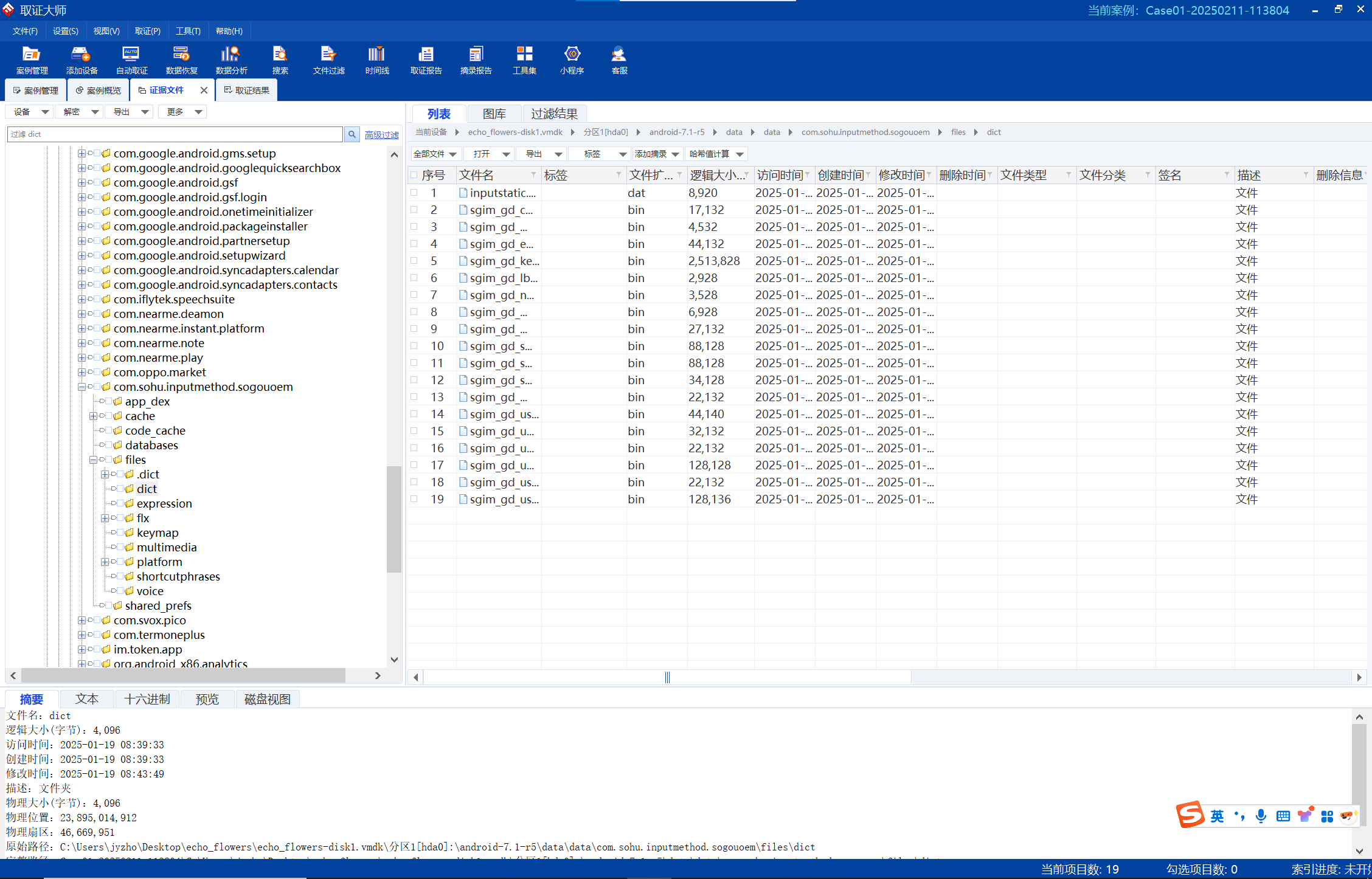Tick the tree checkbox for shared_prefs

pyautogui.click(x=109, y=605)
